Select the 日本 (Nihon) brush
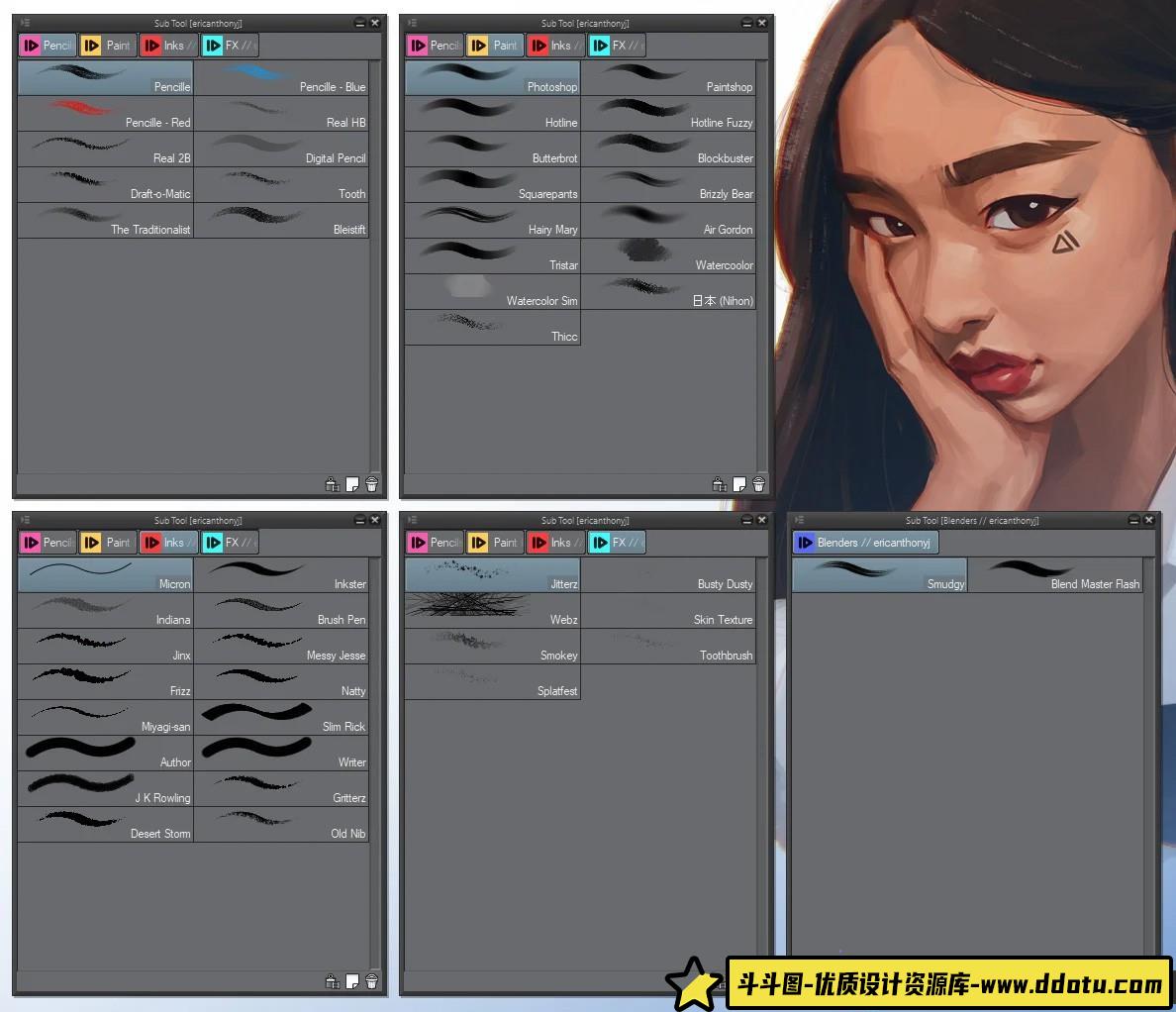The image size is (1176, 1012). click(x=669, y=293)
